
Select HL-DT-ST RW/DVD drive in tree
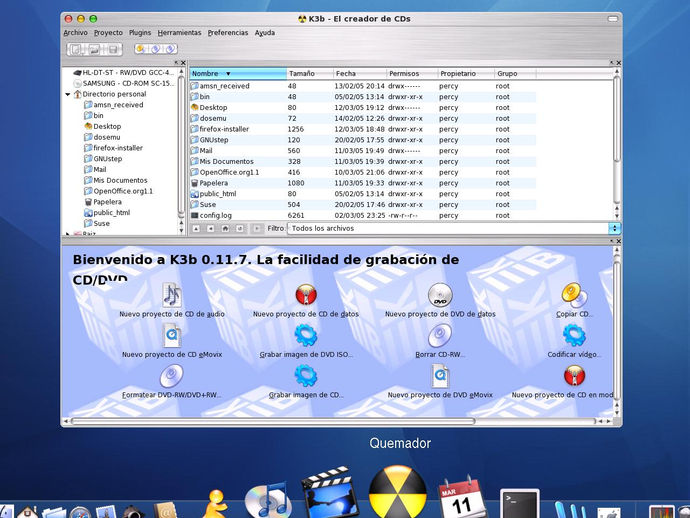(x=124, y=73)
